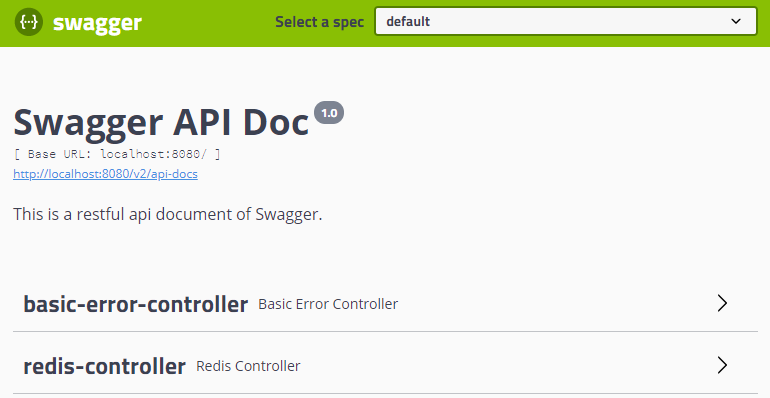This screenshot has width=770, height=398.
Task: Click the Swagger API Doc title heading
Action: [x=161, y=122]
